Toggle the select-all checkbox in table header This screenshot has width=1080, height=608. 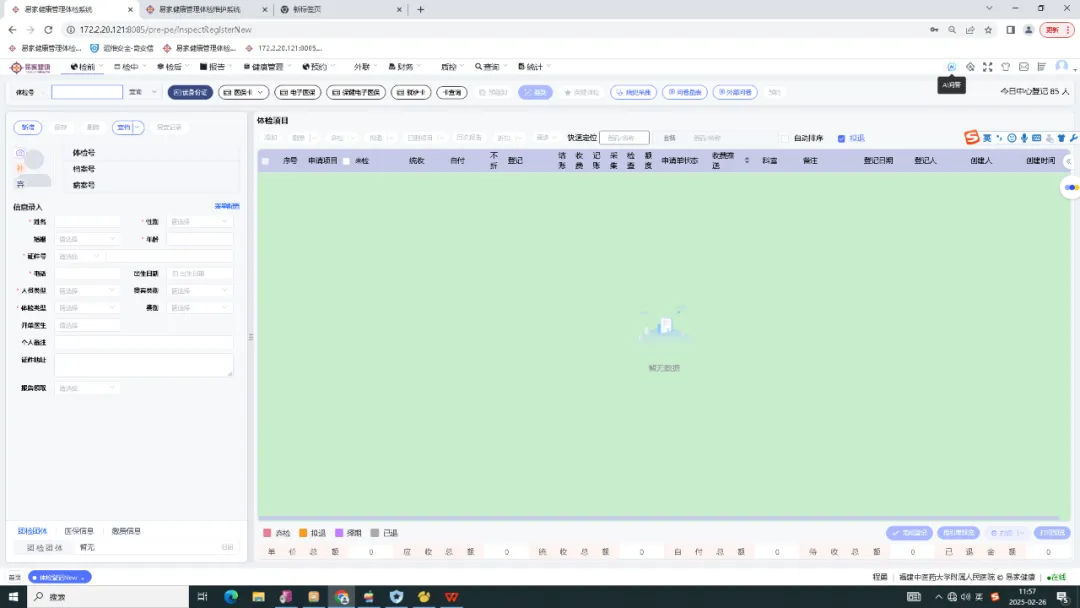(265, 160)
